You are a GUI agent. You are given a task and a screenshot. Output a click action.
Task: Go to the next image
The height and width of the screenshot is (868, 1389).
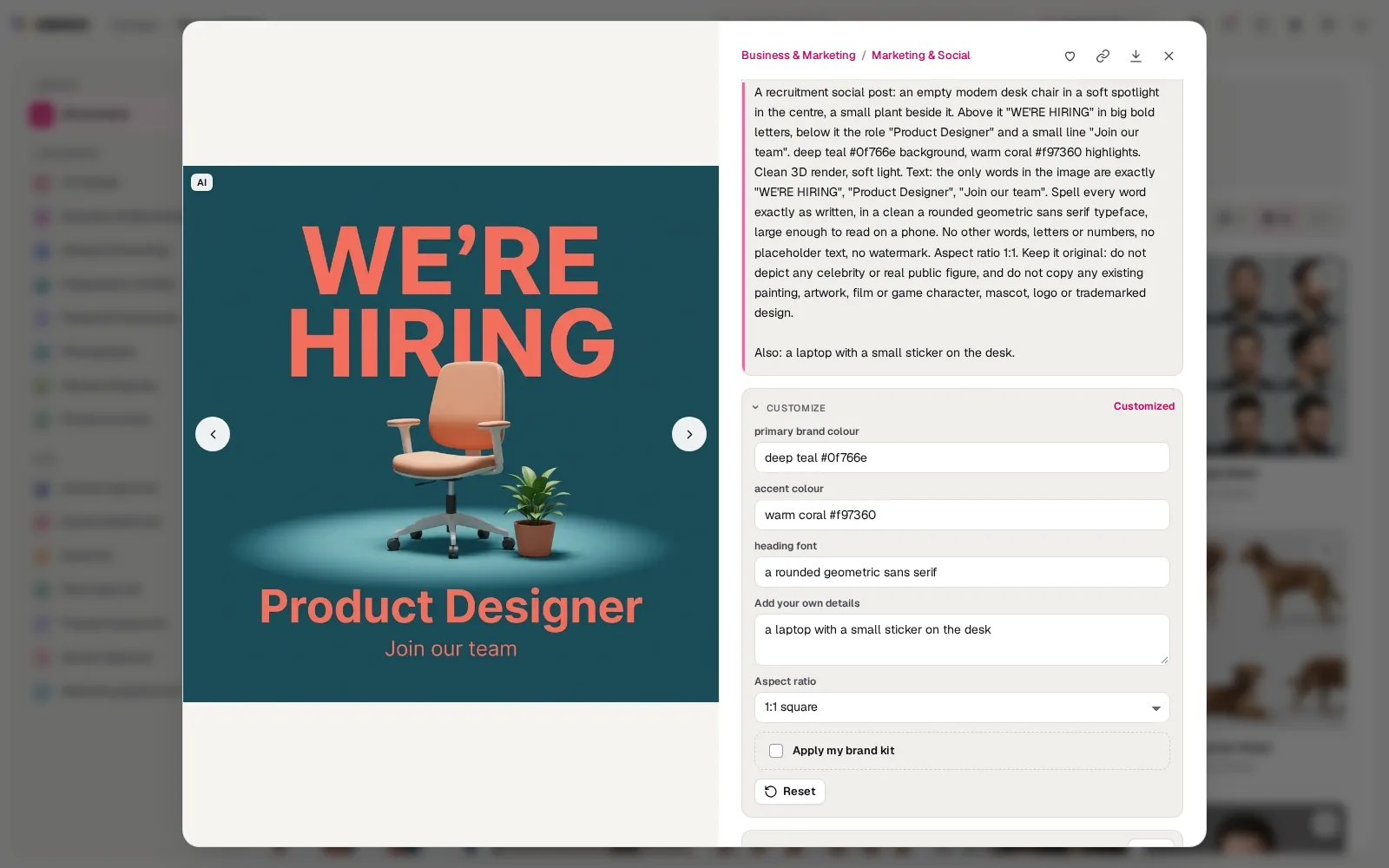click(x=689, y=434)
